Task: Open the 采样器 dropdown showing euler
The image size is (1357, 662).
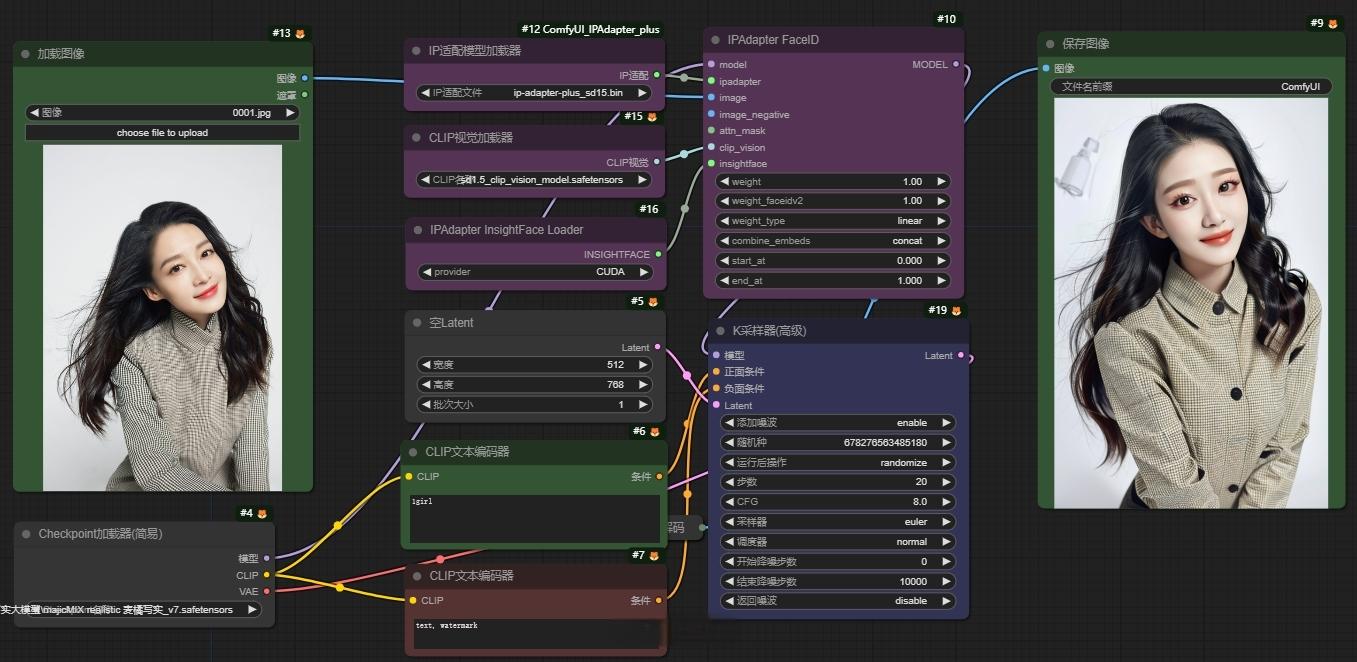Action: click(x=837, y=521)
